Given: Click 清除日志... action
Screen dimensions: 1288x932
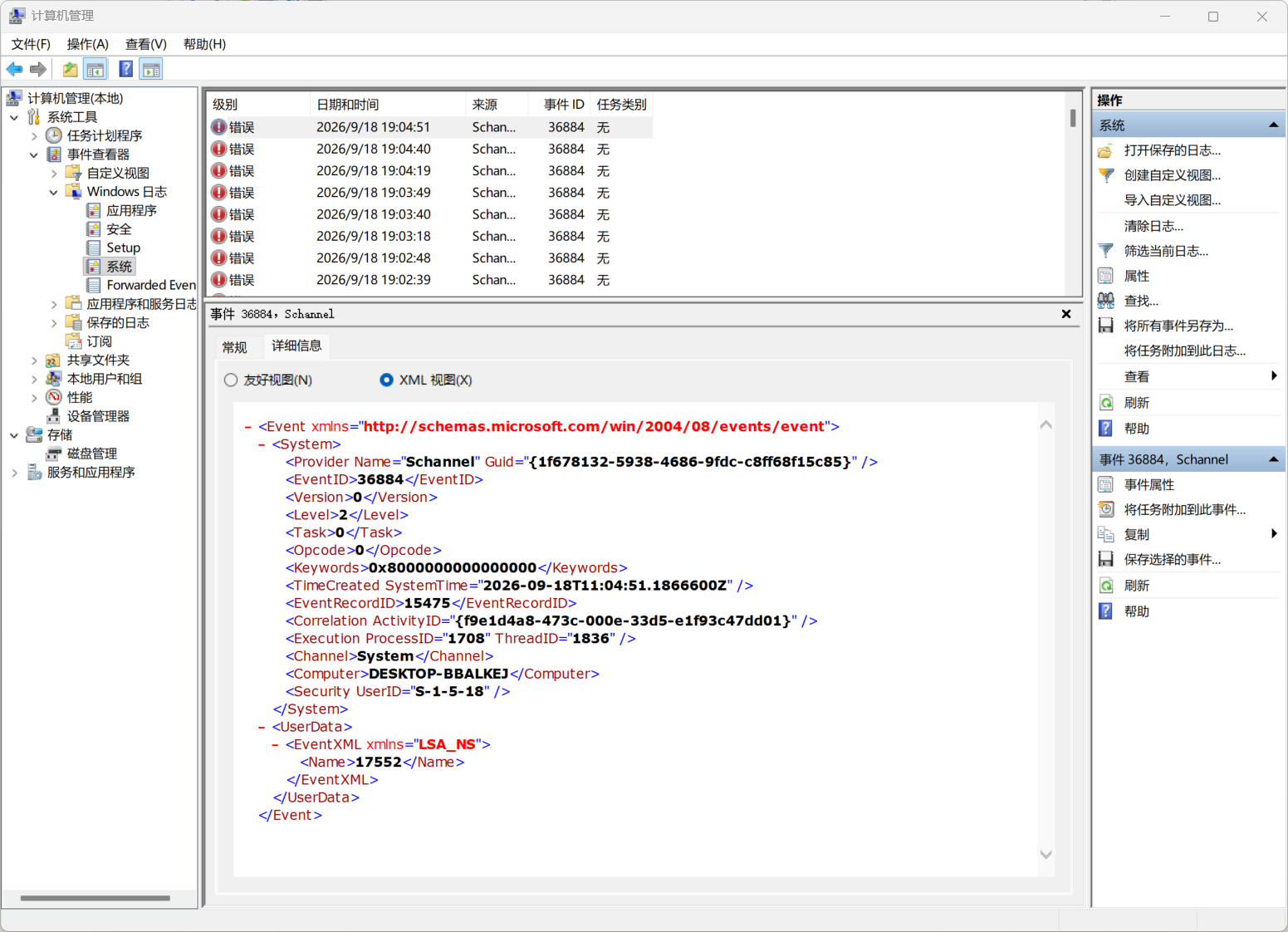Looking at the screenshot, I should [x=1153, y=226].
